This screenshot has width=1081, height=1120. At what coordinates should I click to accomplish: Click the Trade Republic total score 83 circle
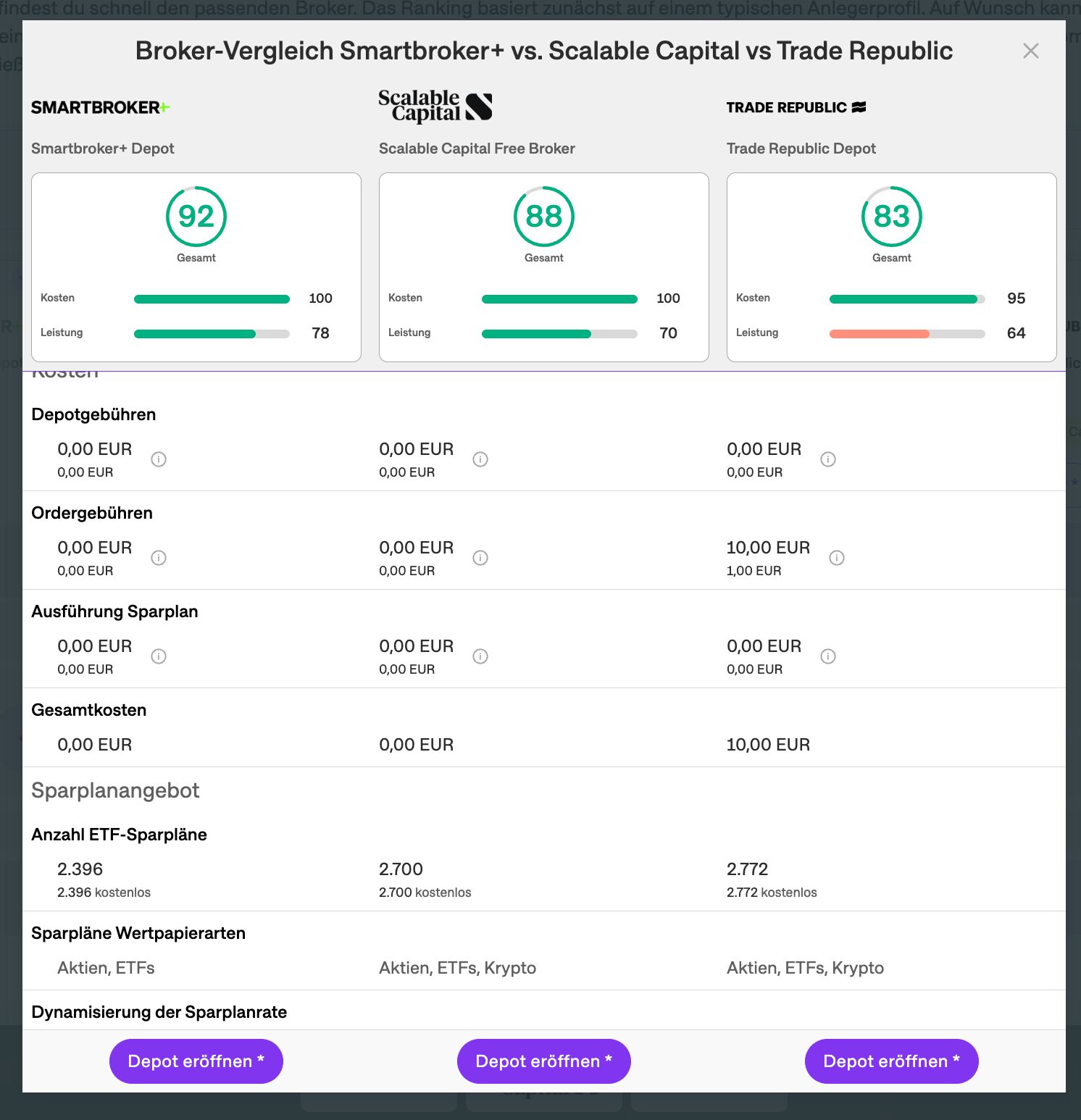pos(892,217)
